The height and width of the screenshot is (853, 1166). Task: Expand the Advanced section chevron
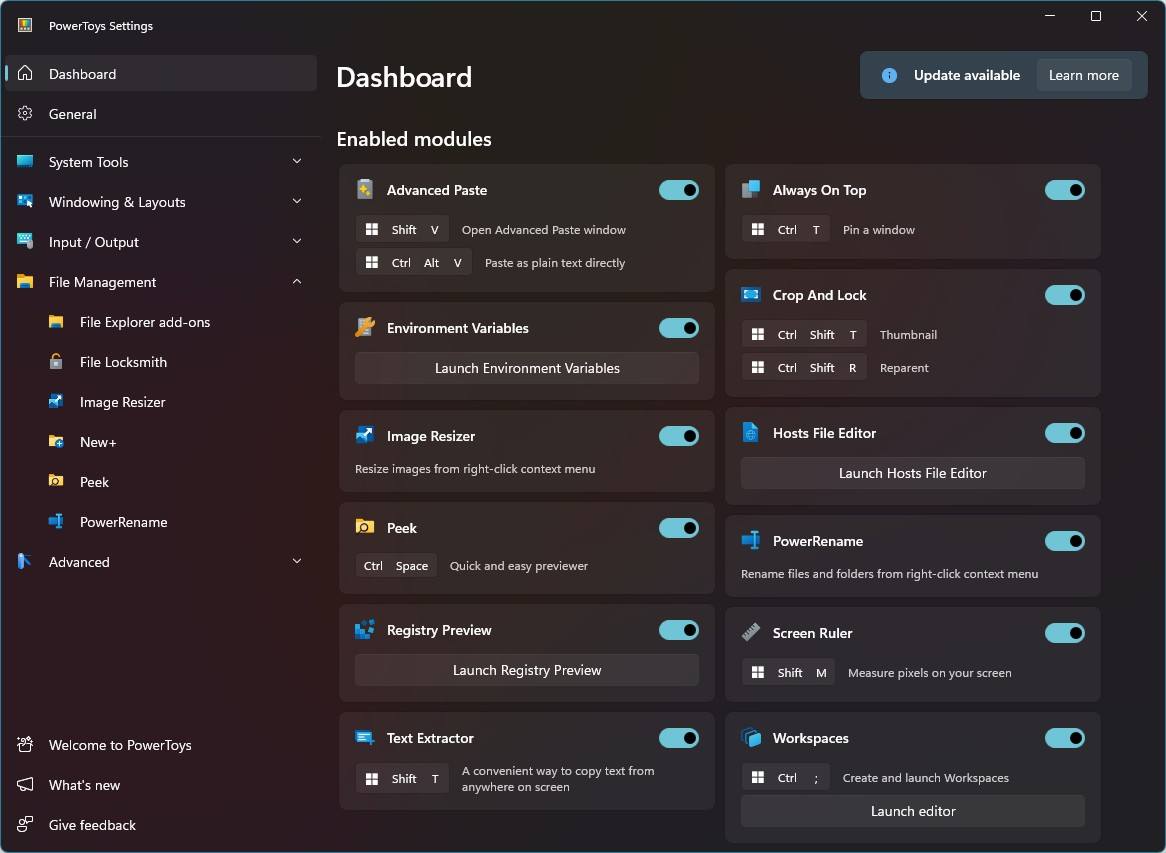coord(297,561)
